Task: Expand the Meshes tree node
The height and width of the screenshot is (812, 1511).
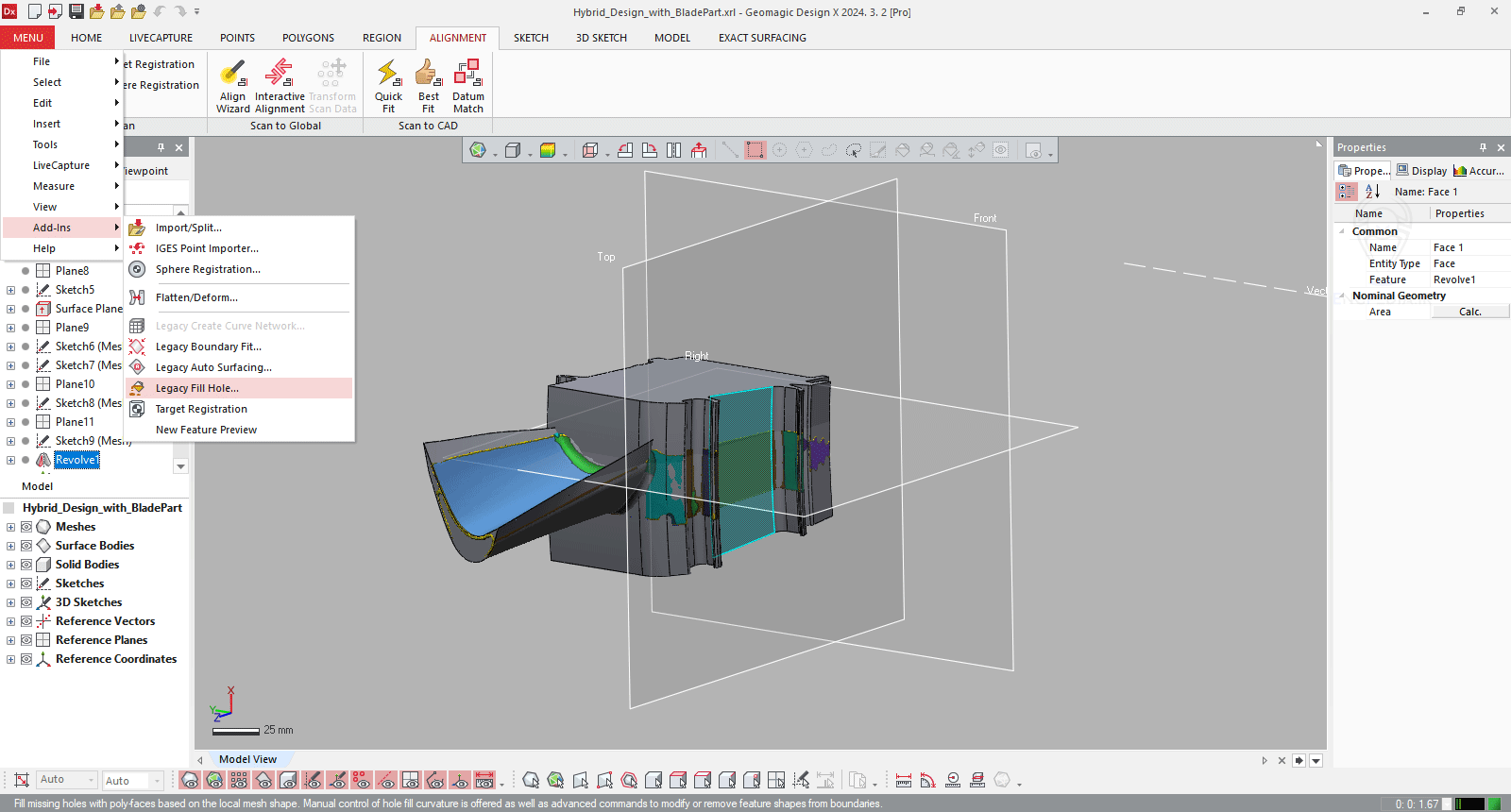Action: (x=10, y=527)
